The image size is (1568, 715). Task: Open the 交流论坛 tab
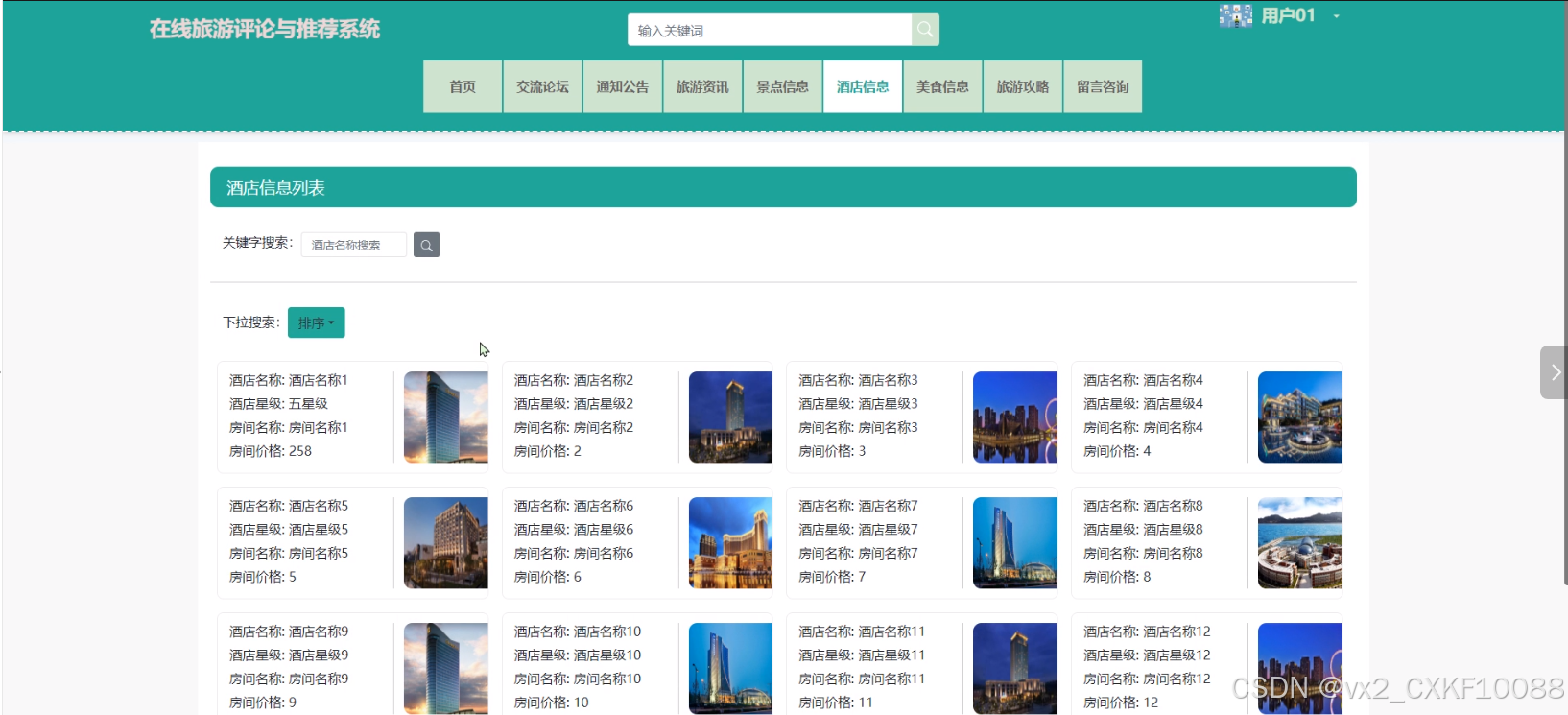(x=542, y=87)
